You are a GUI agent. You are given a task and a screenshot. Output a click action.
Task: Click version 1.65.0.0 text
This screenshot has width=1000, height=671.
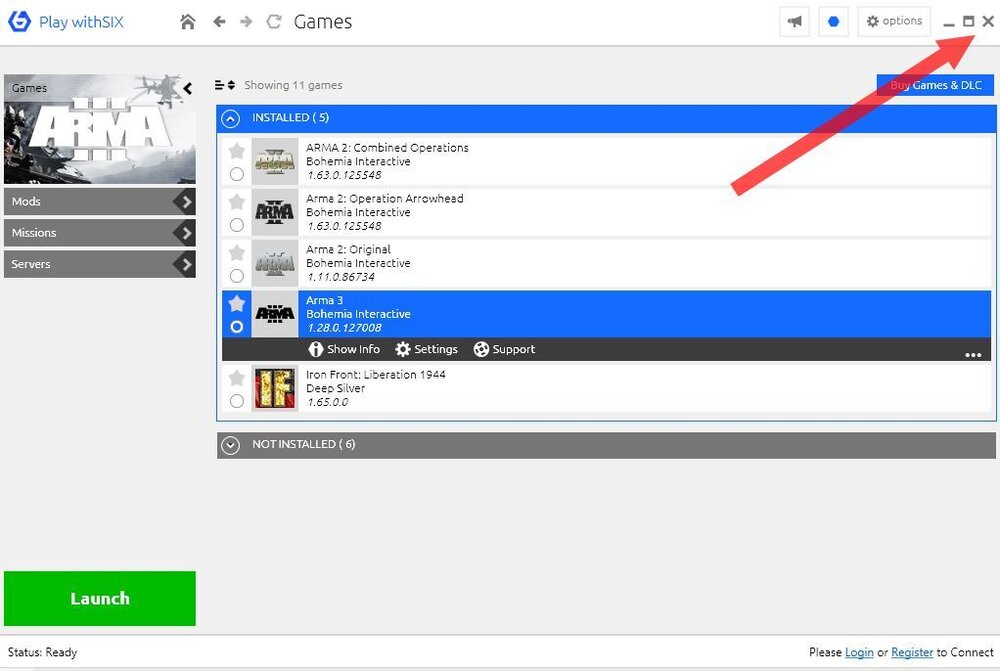(328, 402)
